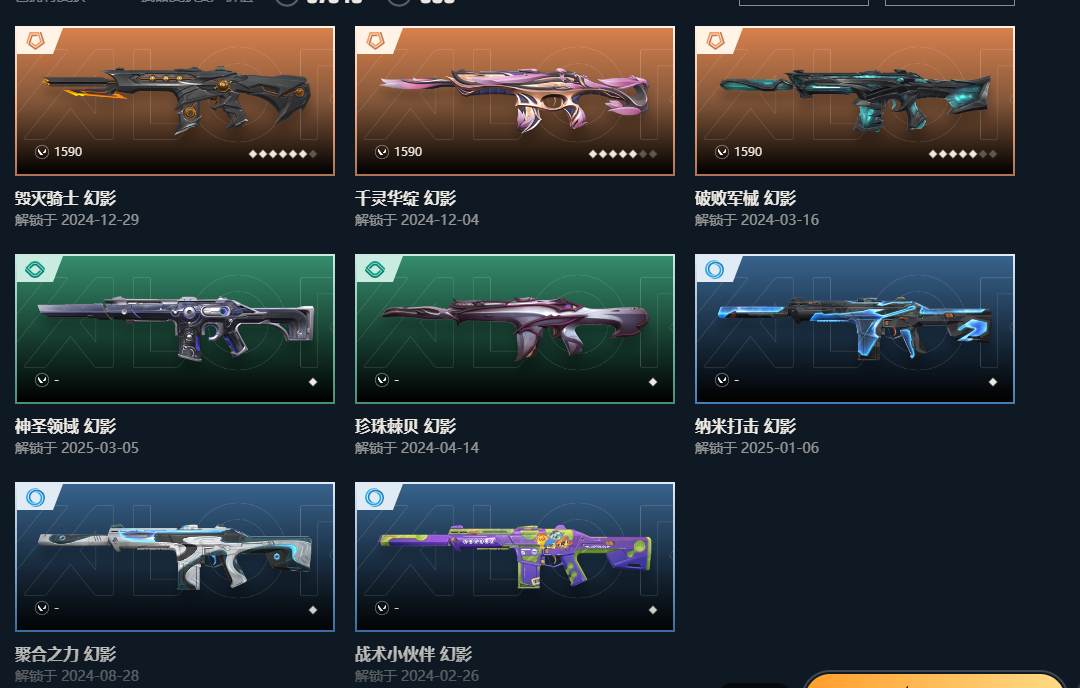Viewport: 1080px width, 688px height.
Task: Open the purple 战术小伙伴 幻影 skin card
Action: coord(515,556)
